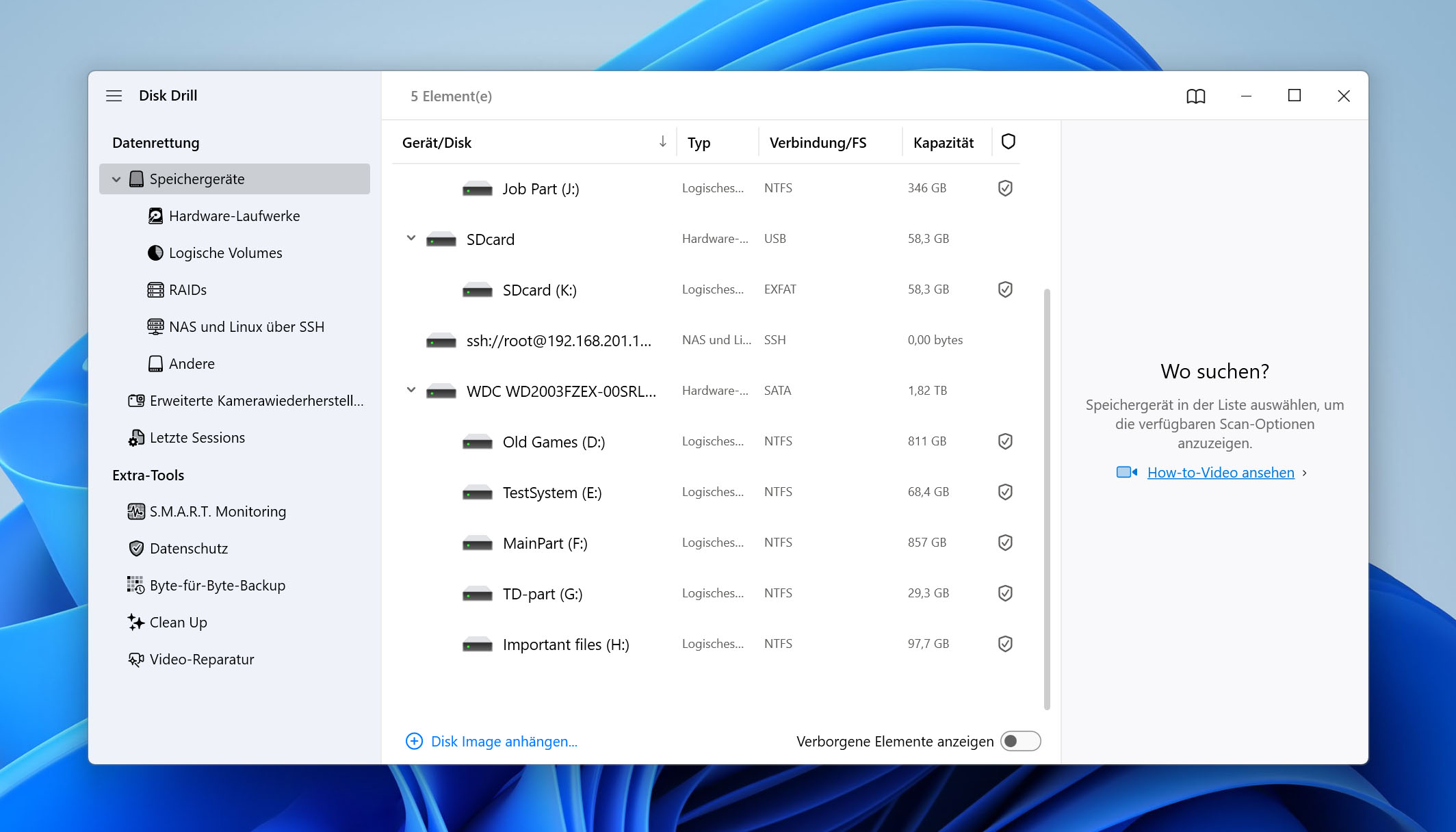Click the protection shield for TD-part (G:)
The width and height of the screenshot is (1456, 832).
pyautogui.click(x=1005, y=593)
